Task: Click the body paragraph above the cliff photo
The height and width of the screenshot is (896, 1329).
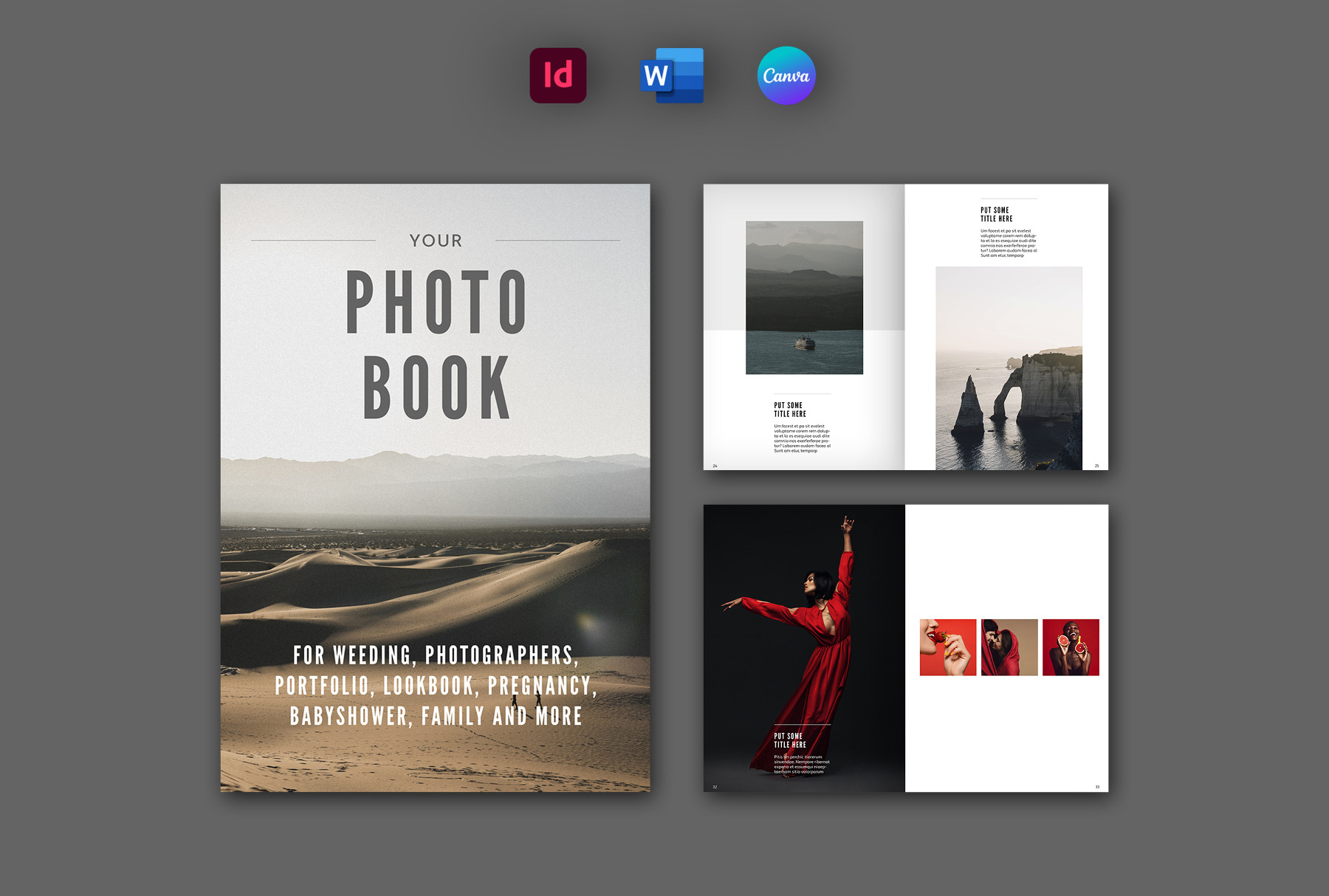Action: pos(1009,243)
